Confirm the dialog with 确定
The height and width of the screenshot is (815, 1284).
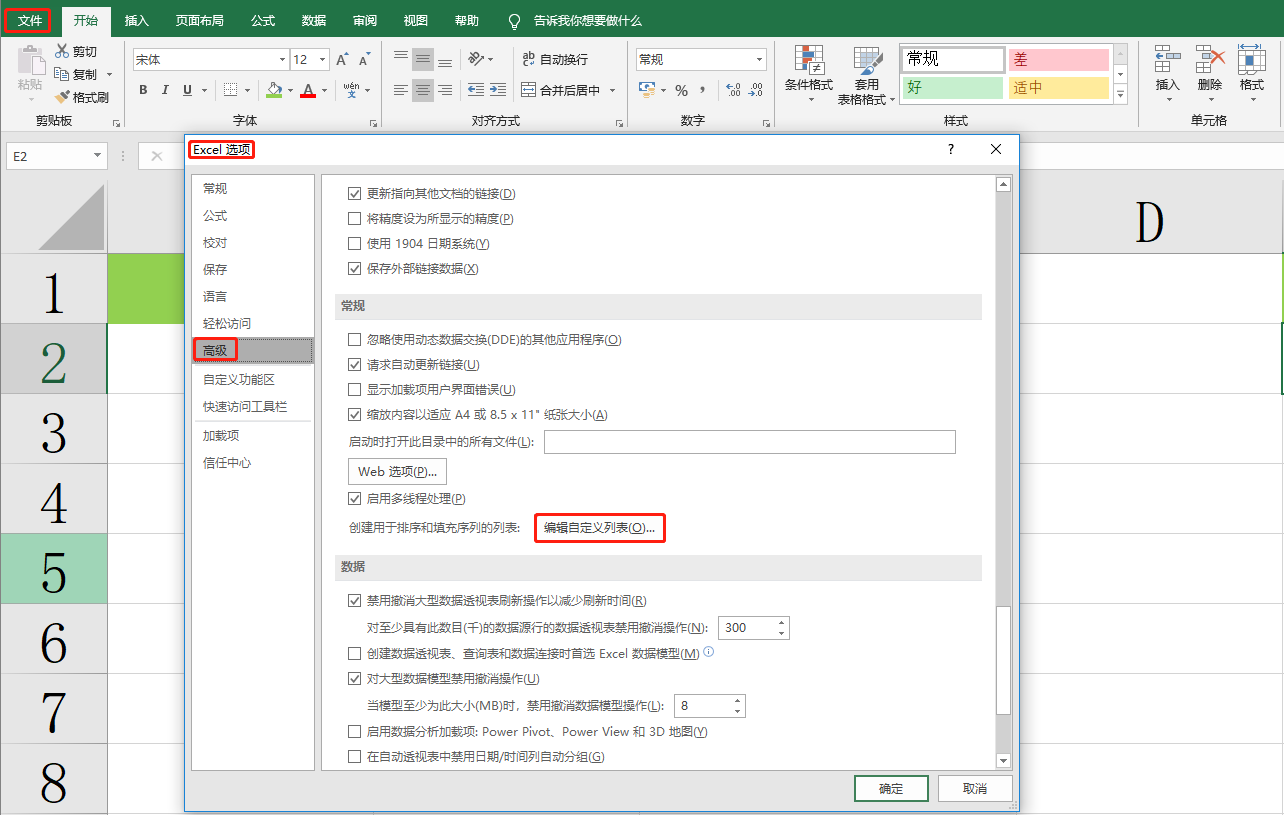point(891,789)
